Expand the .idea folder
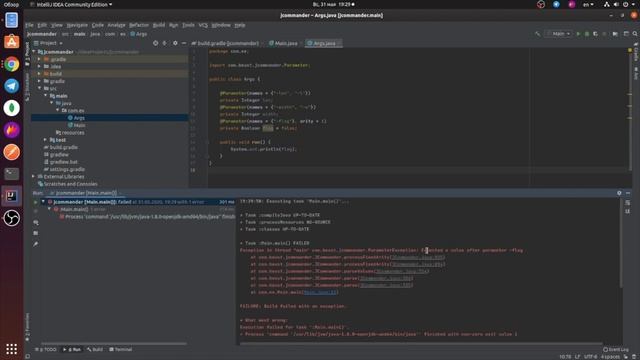The image size is (640, 360). click(x=39, y=67)
